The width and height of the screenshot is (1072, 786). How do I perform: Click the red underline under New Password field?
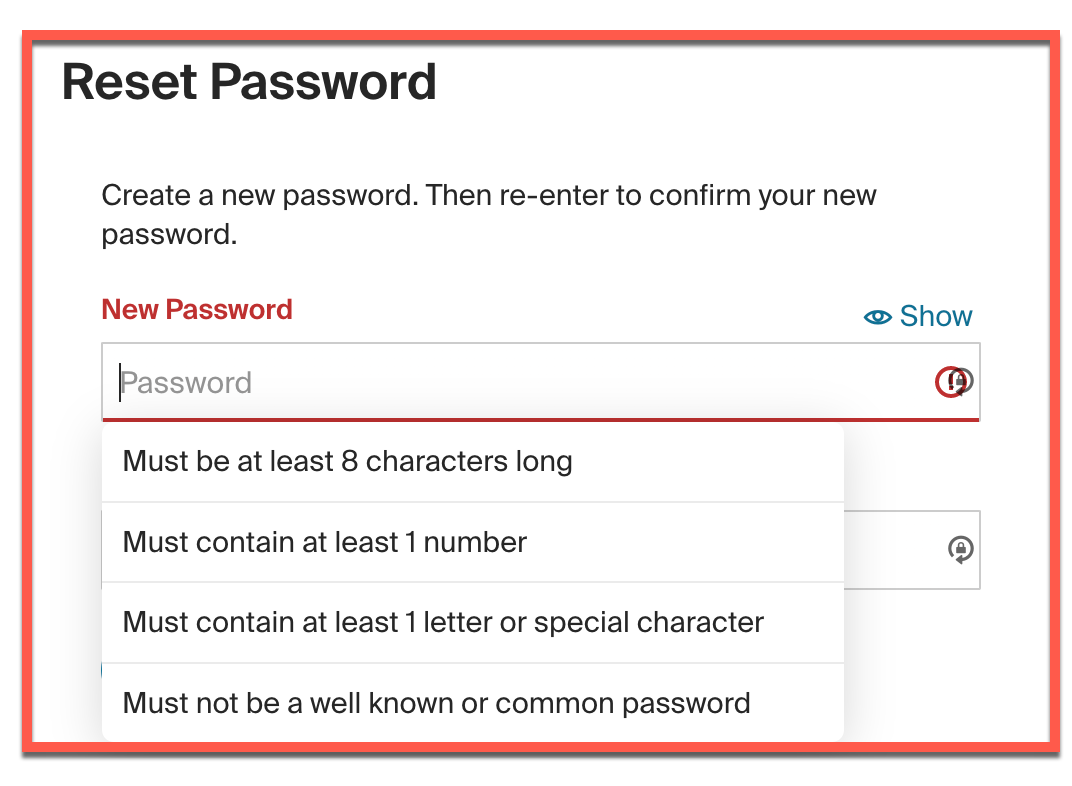(540, 420)
